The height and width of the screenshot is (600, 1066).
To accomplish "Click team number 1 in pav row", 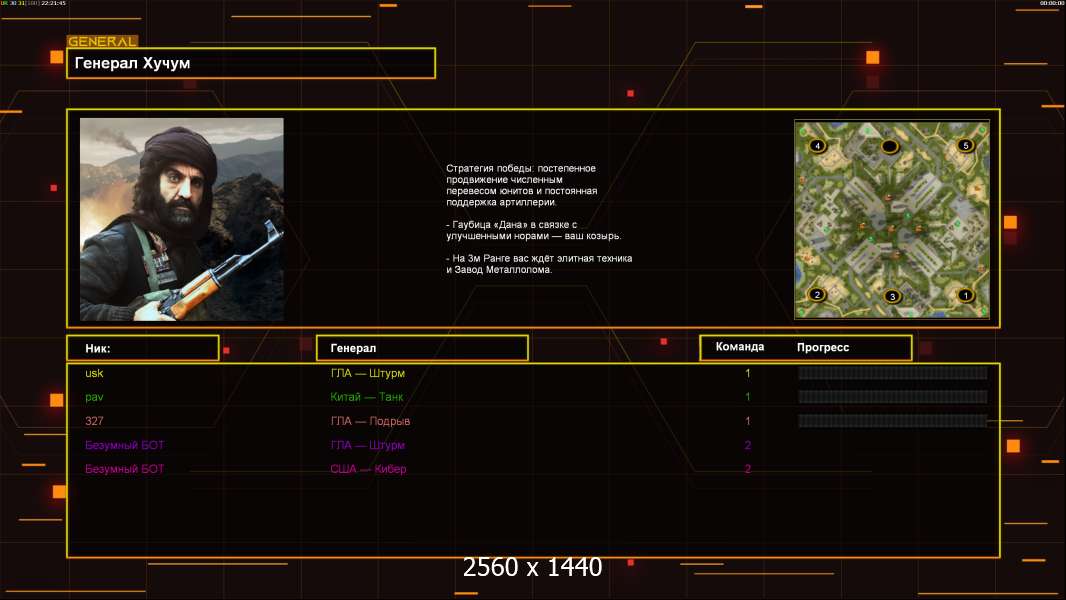I will point(748,397).
